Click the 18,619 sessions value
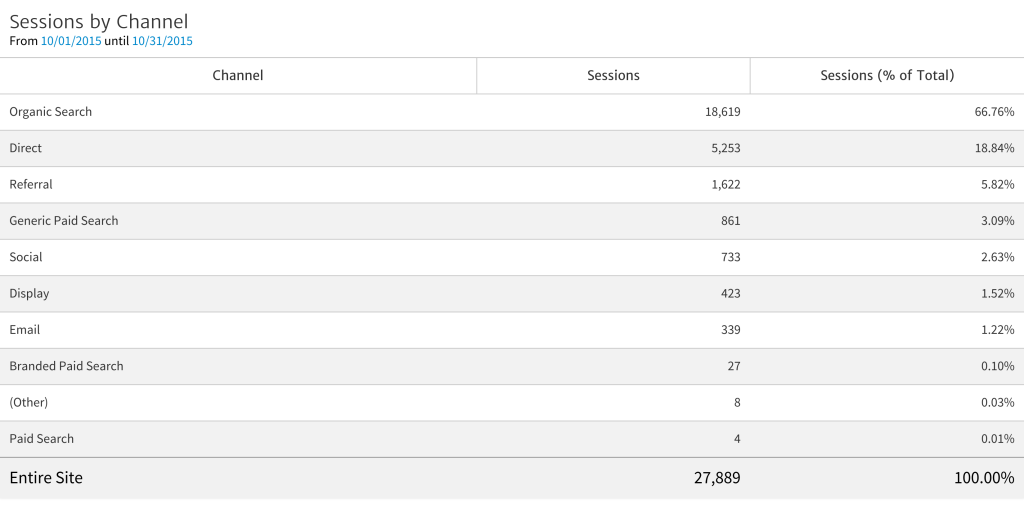 pyautogui.click(x=722, y=112)
